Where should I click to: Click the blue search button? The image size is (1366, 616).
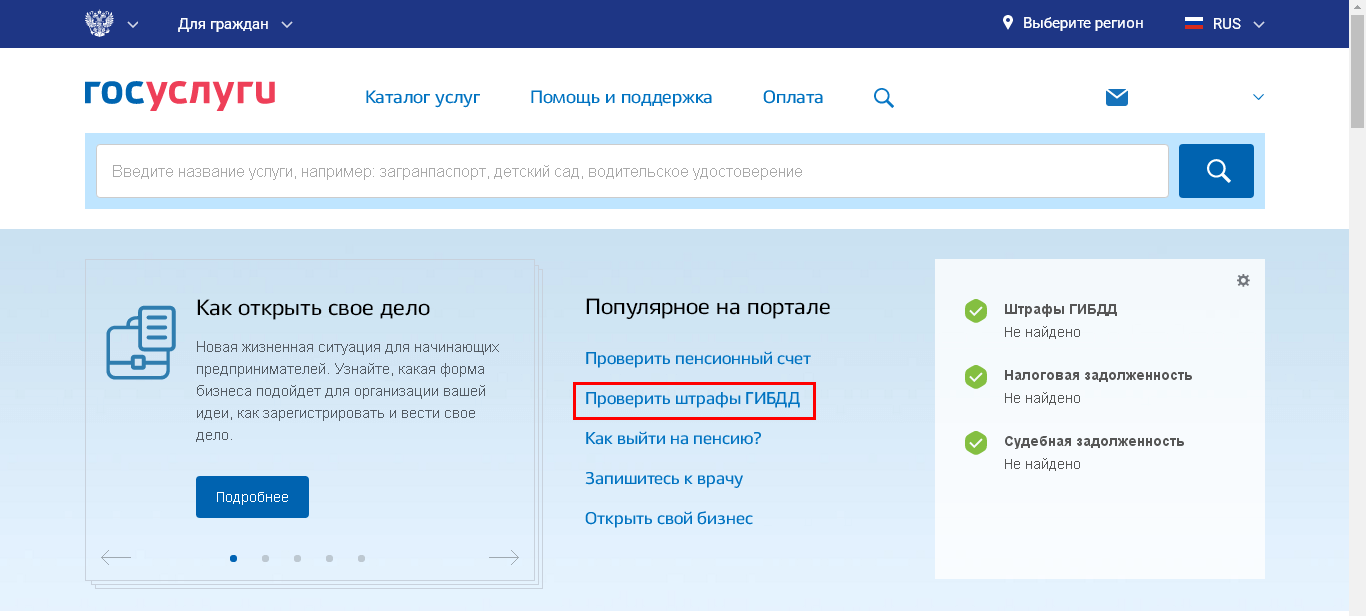click(x=1216, y=171)
